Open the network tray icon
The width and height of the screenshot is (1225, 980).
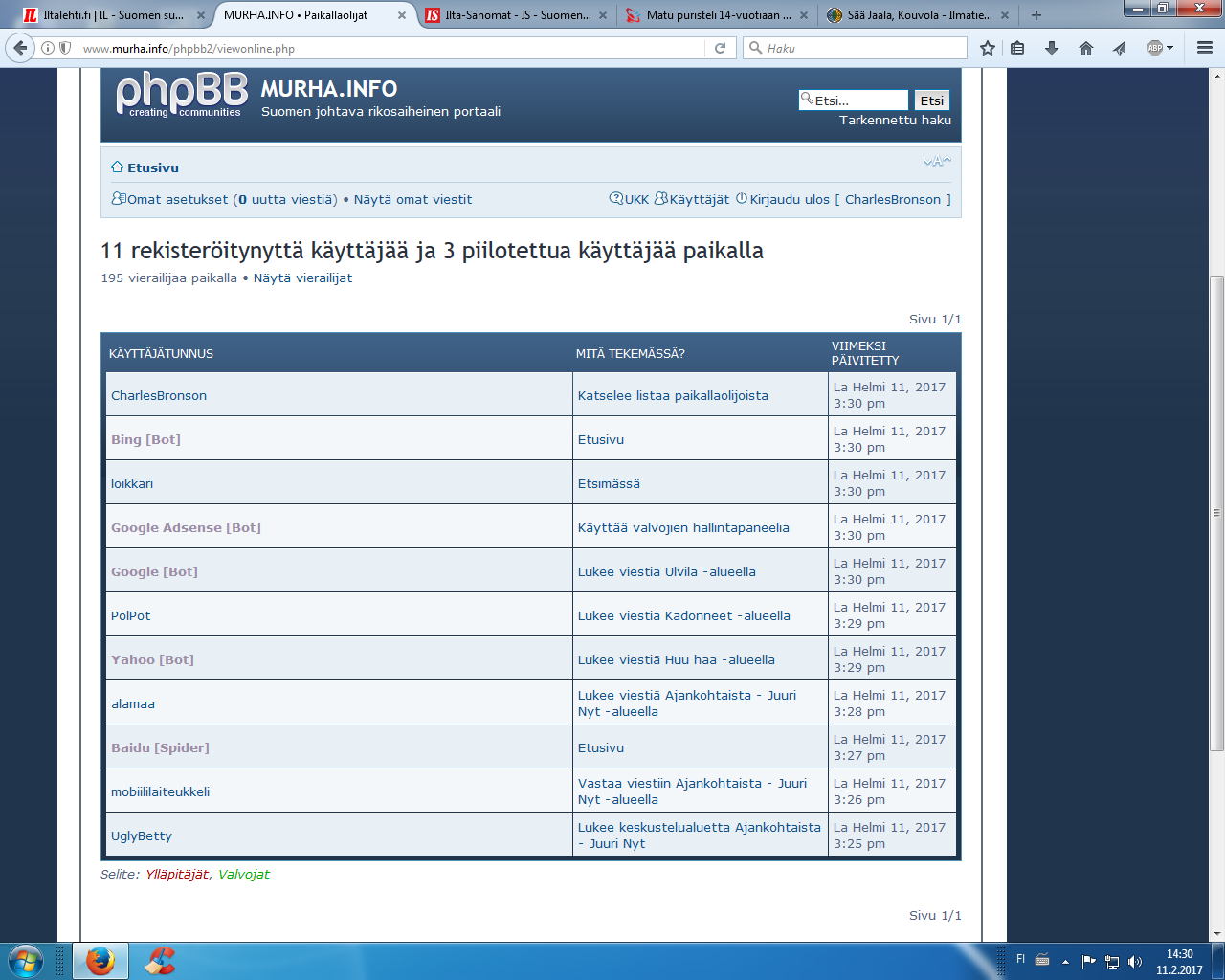coord(1112,961)
